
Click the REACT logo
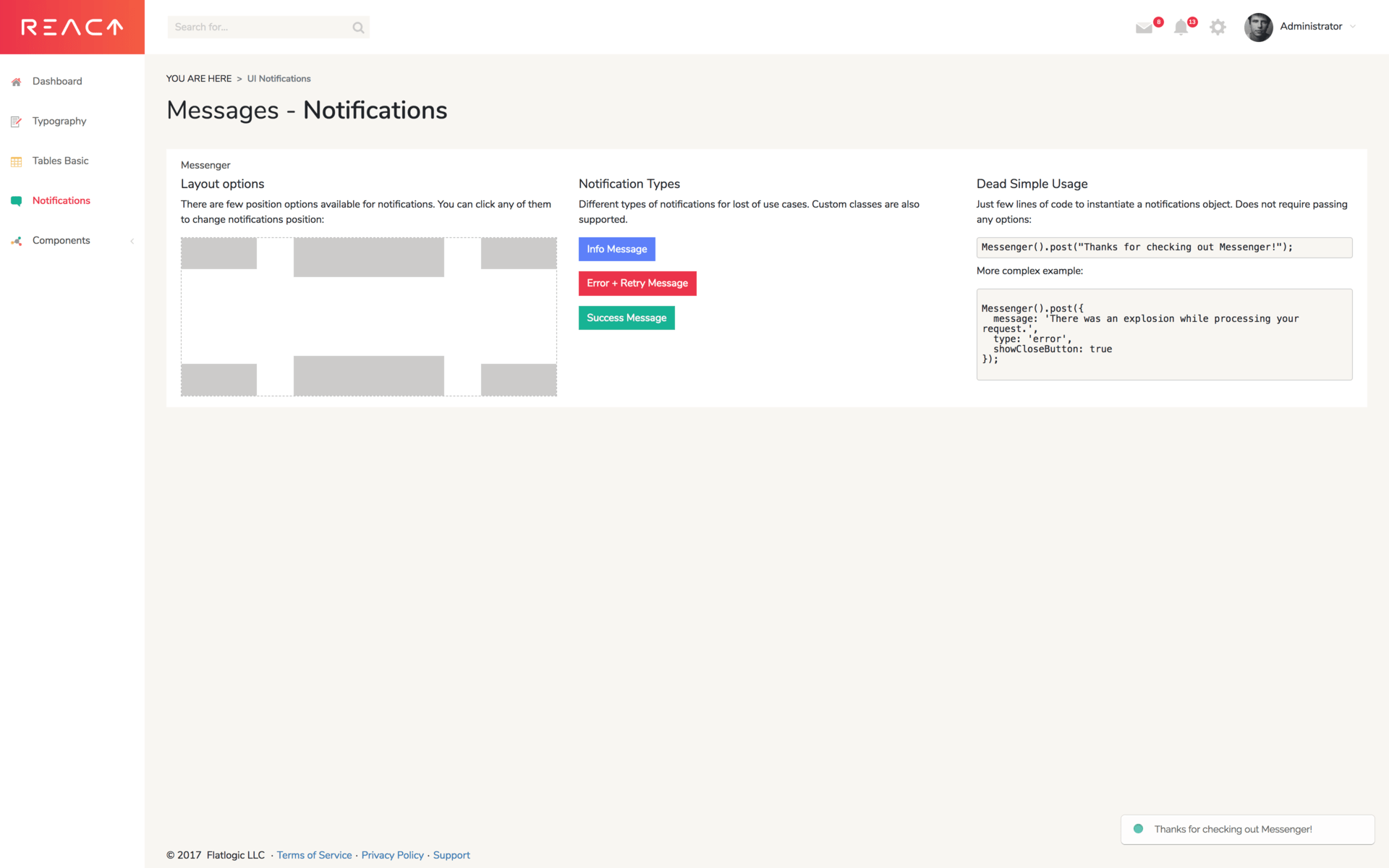(x=72, y=27)
